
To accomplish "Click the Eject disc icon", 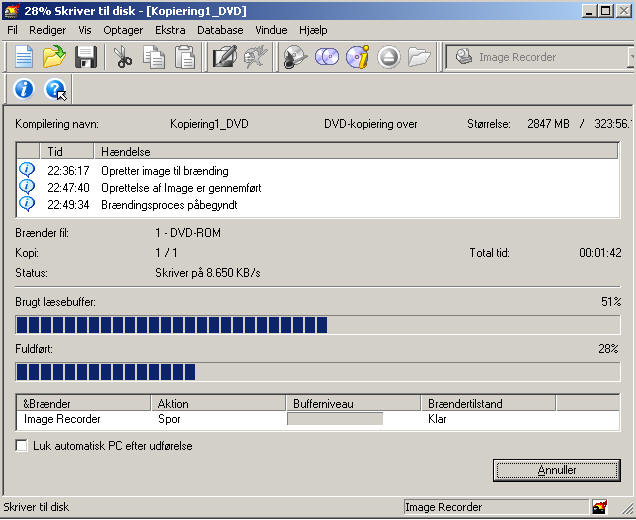I will (389, 57).
